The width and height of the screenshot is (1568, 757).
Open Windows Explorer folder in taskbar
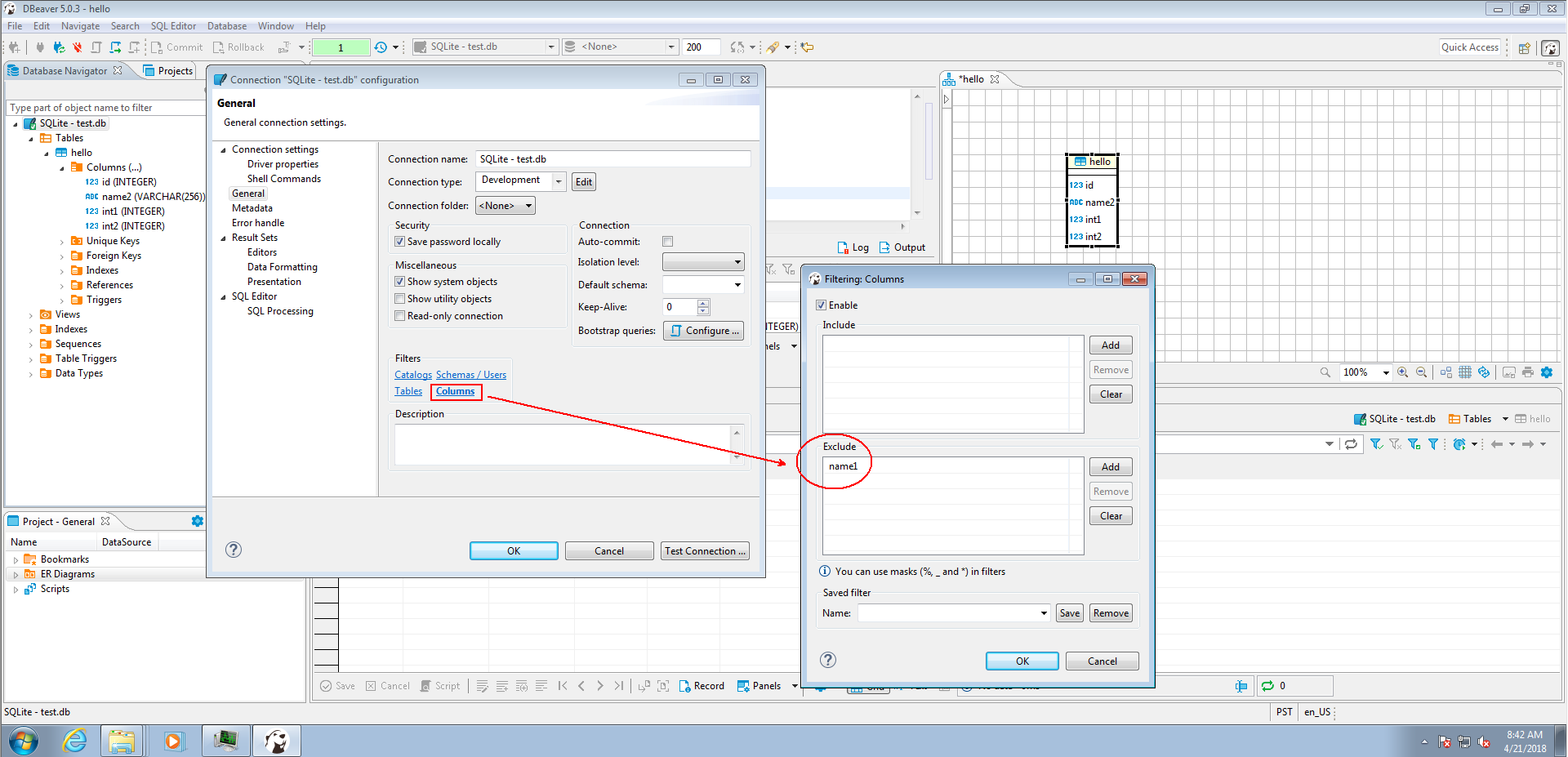click(122, 741)
